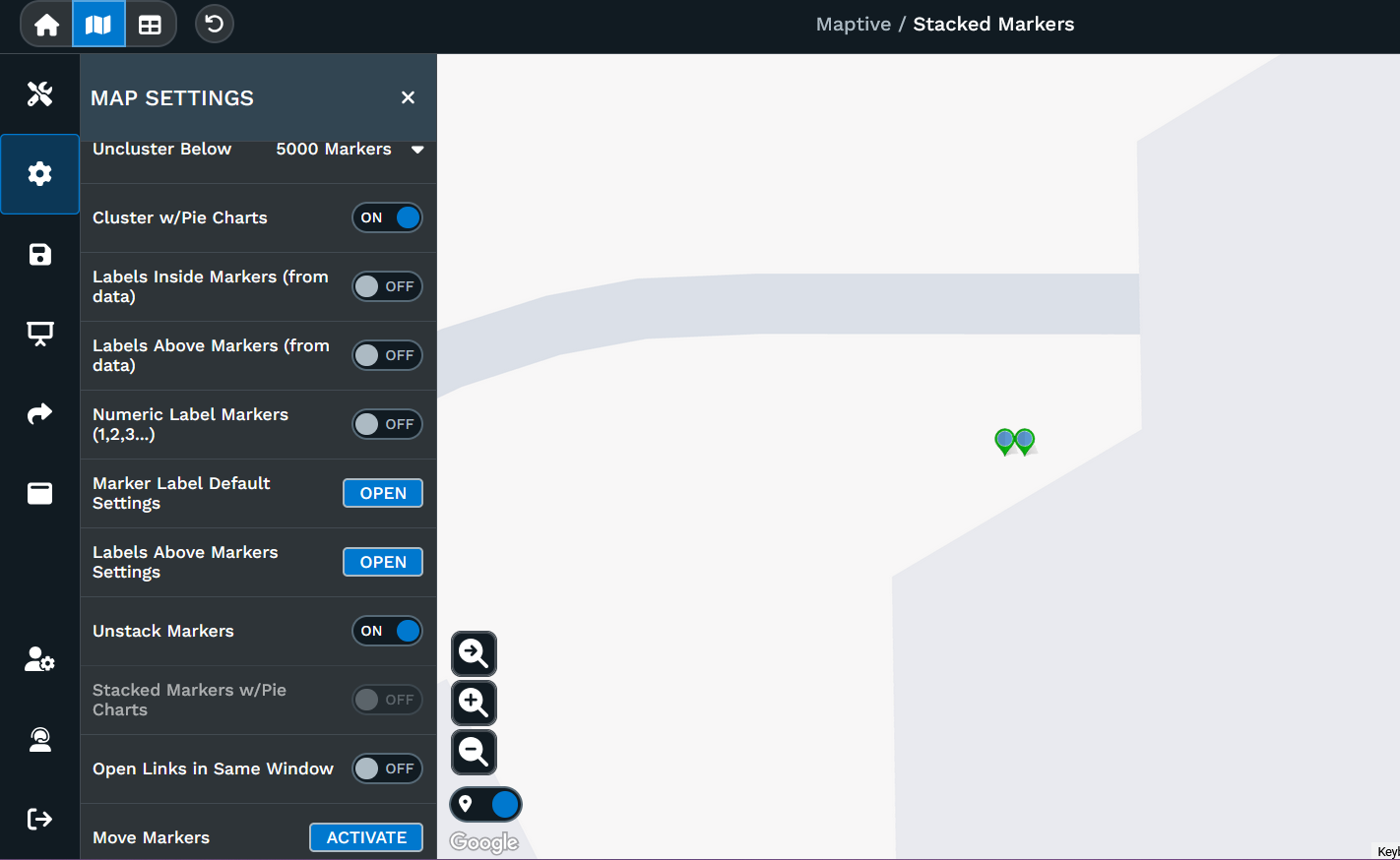
Task: Zoom in on the map
Action: [474, 703]
